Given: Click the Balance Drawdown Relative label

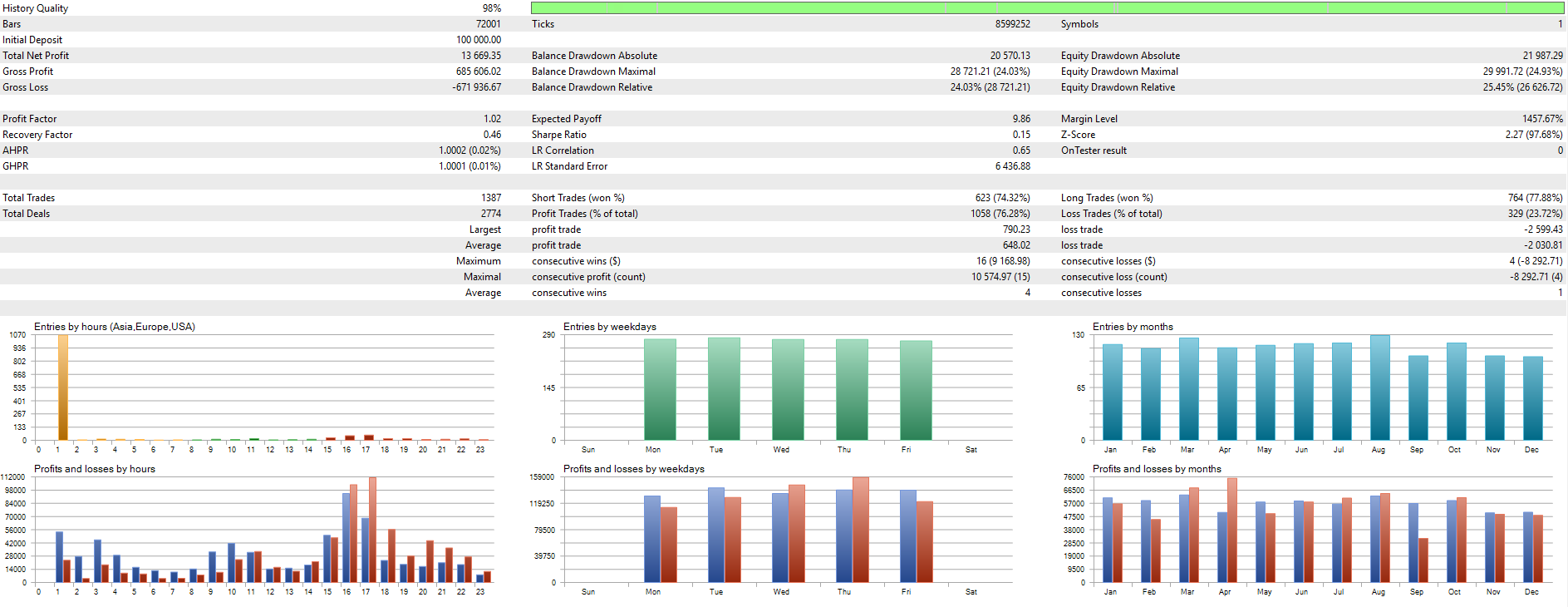Looking at the screenshot, I should click(592, 87).
